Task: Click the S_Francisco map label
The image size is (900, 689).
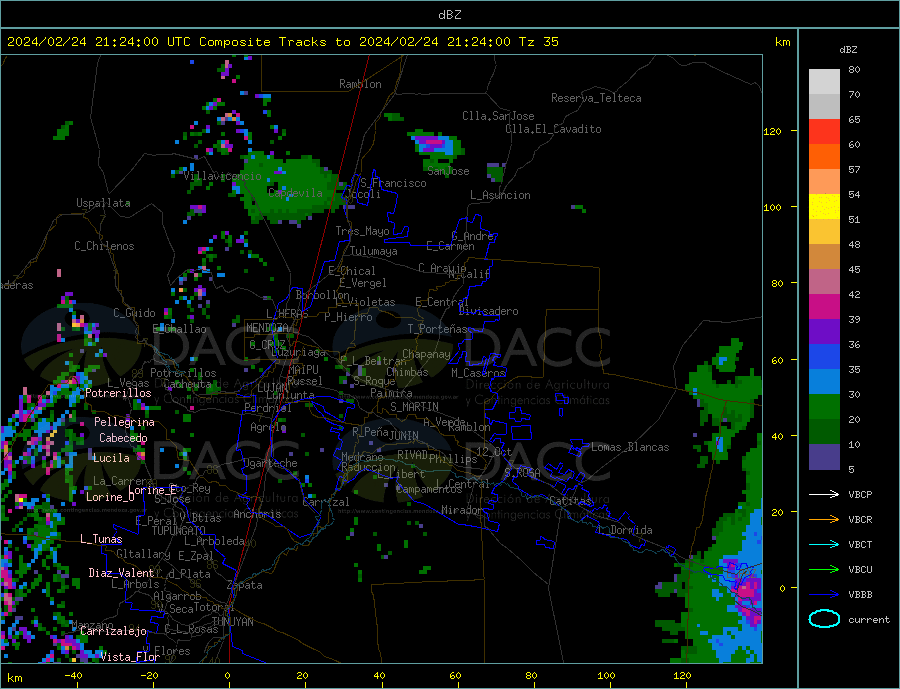Action: coord(393,183)
